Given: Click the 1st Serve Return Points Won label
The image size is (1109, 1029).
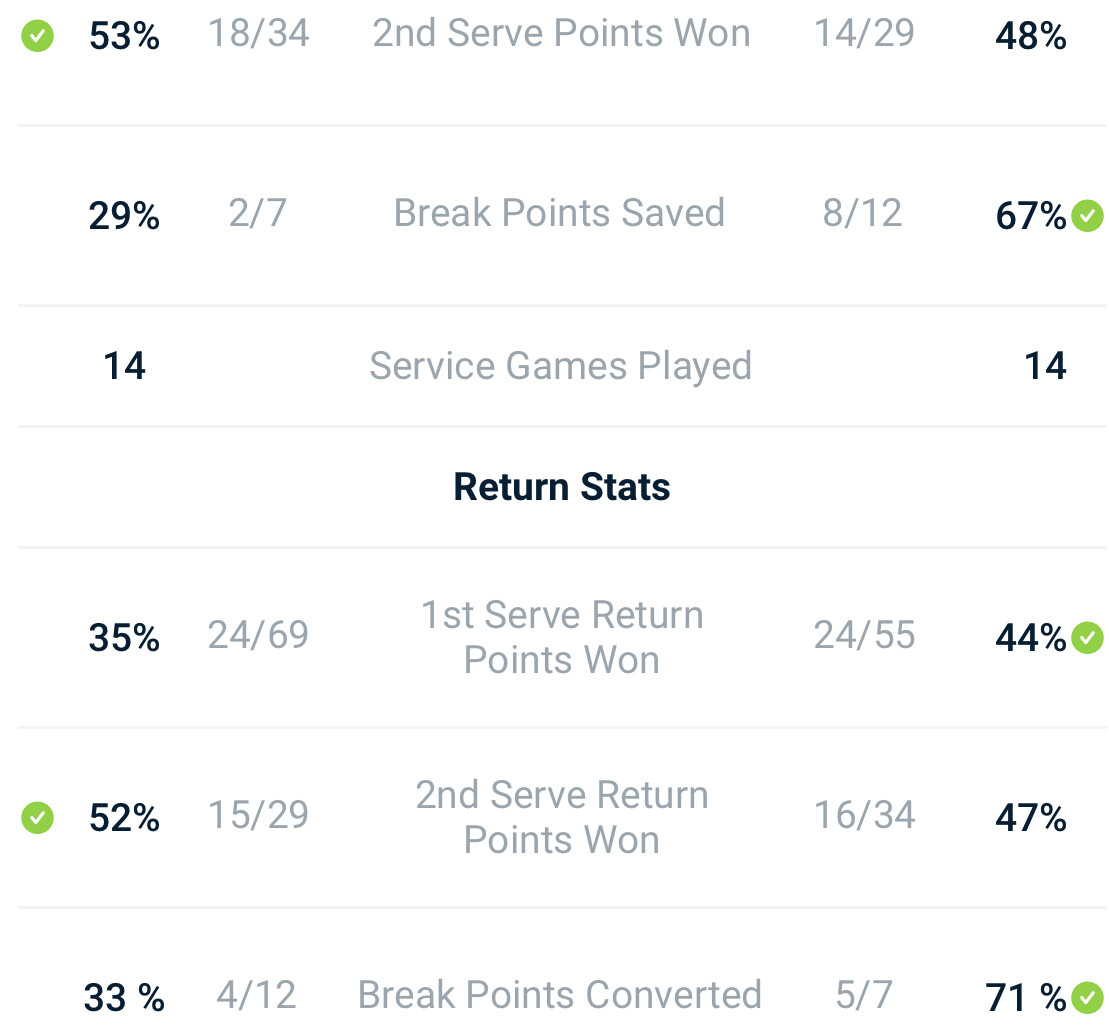Looking at the screenshot, I should tap(562, 637).
